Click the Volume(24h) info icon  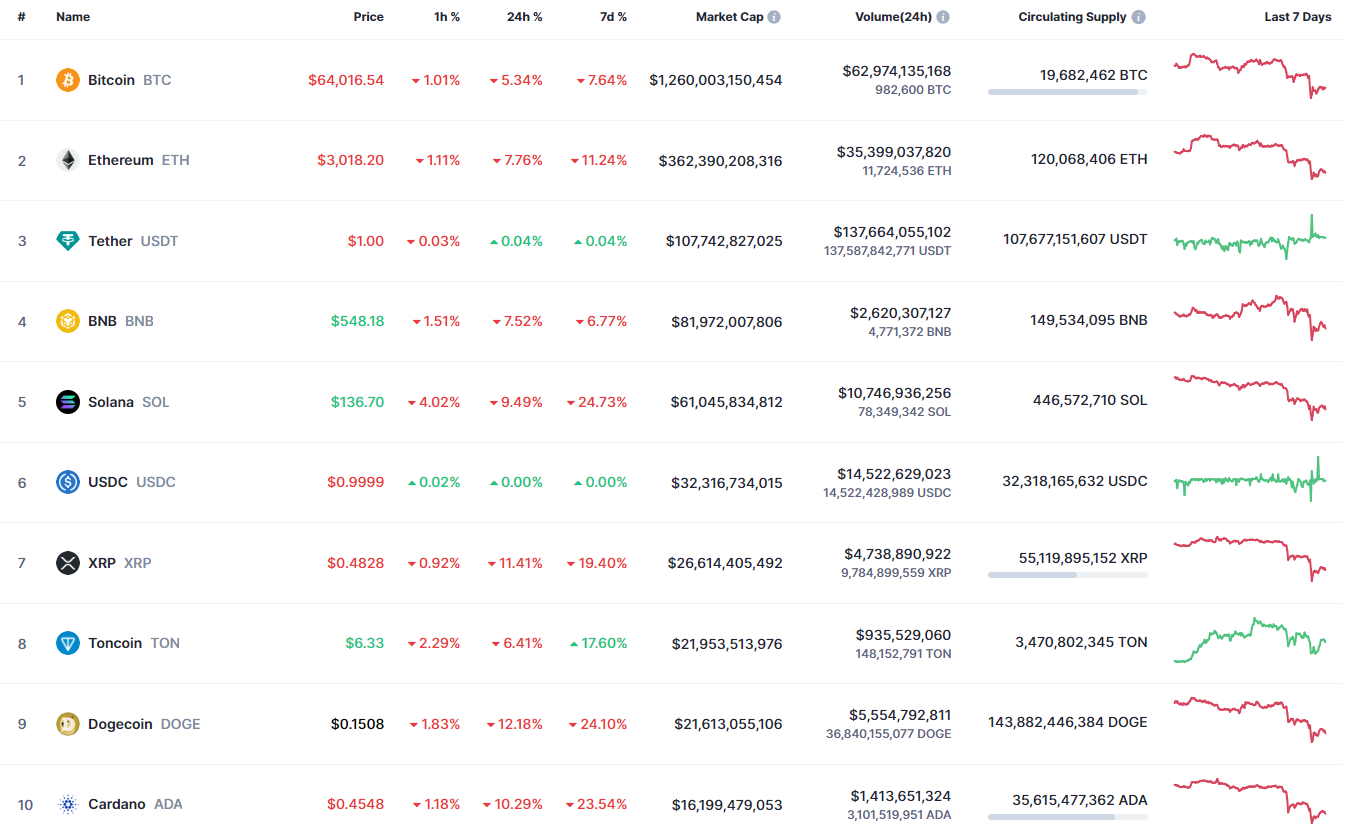click(x=943, y=17)
